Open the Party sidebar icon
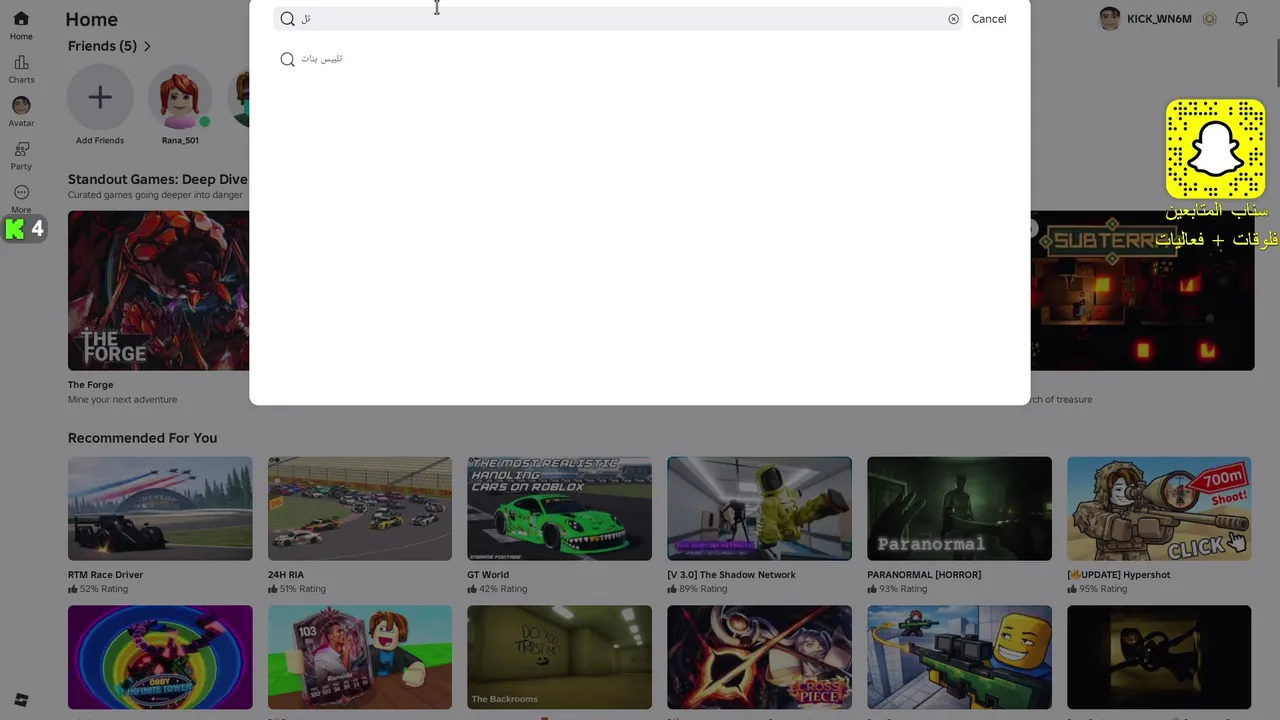Screen dimensions: 1280x720 click(21, 149)
